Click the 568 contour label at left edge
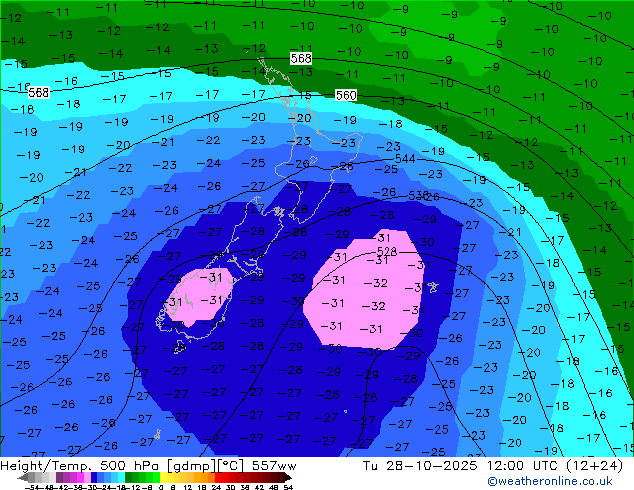This screenshot has width=634, height=490. pos(39,93)
